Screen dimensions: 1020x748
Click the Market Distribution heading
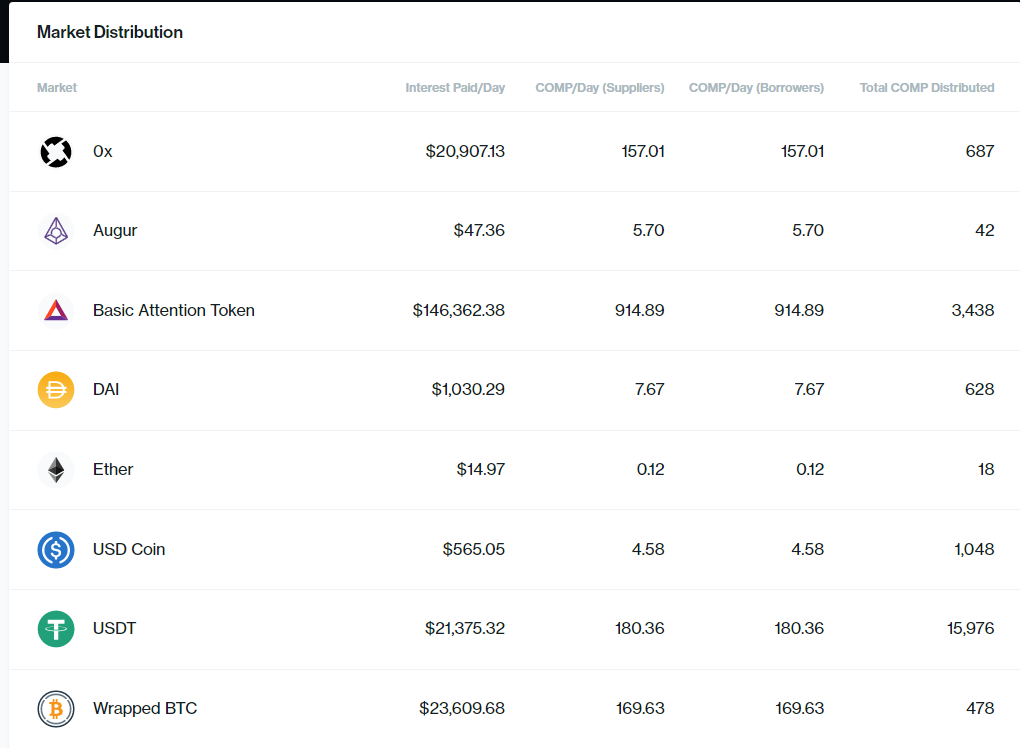(110, 32)
